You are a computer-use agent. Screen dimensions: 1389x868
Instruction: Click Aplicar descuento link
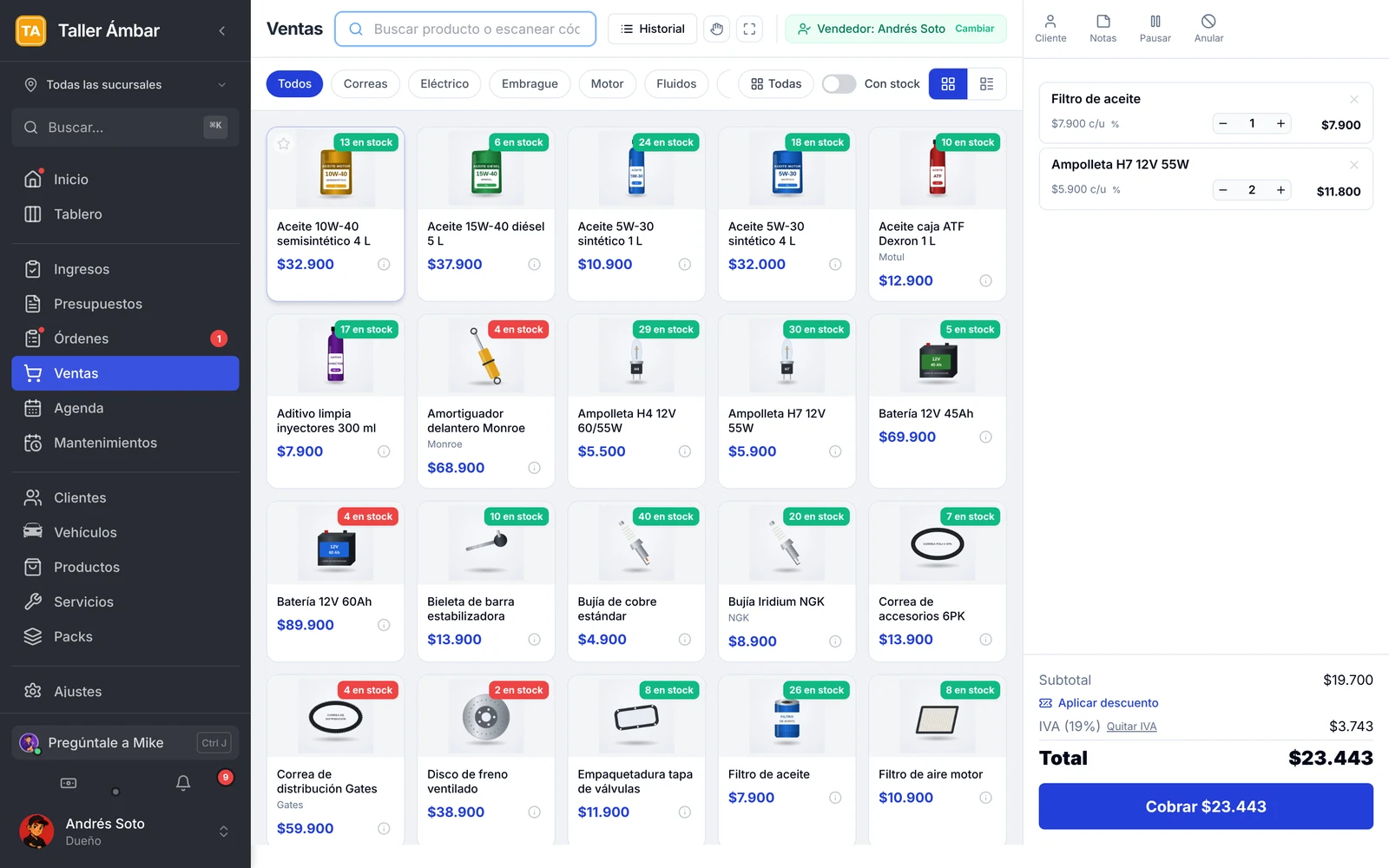1099,703
